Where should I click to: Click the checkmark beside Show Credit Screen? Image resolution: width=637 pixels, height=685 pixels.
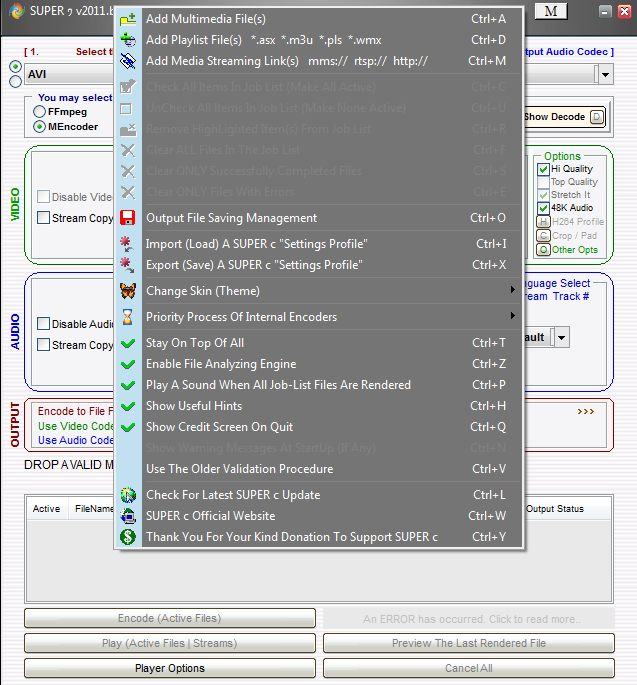128,427
